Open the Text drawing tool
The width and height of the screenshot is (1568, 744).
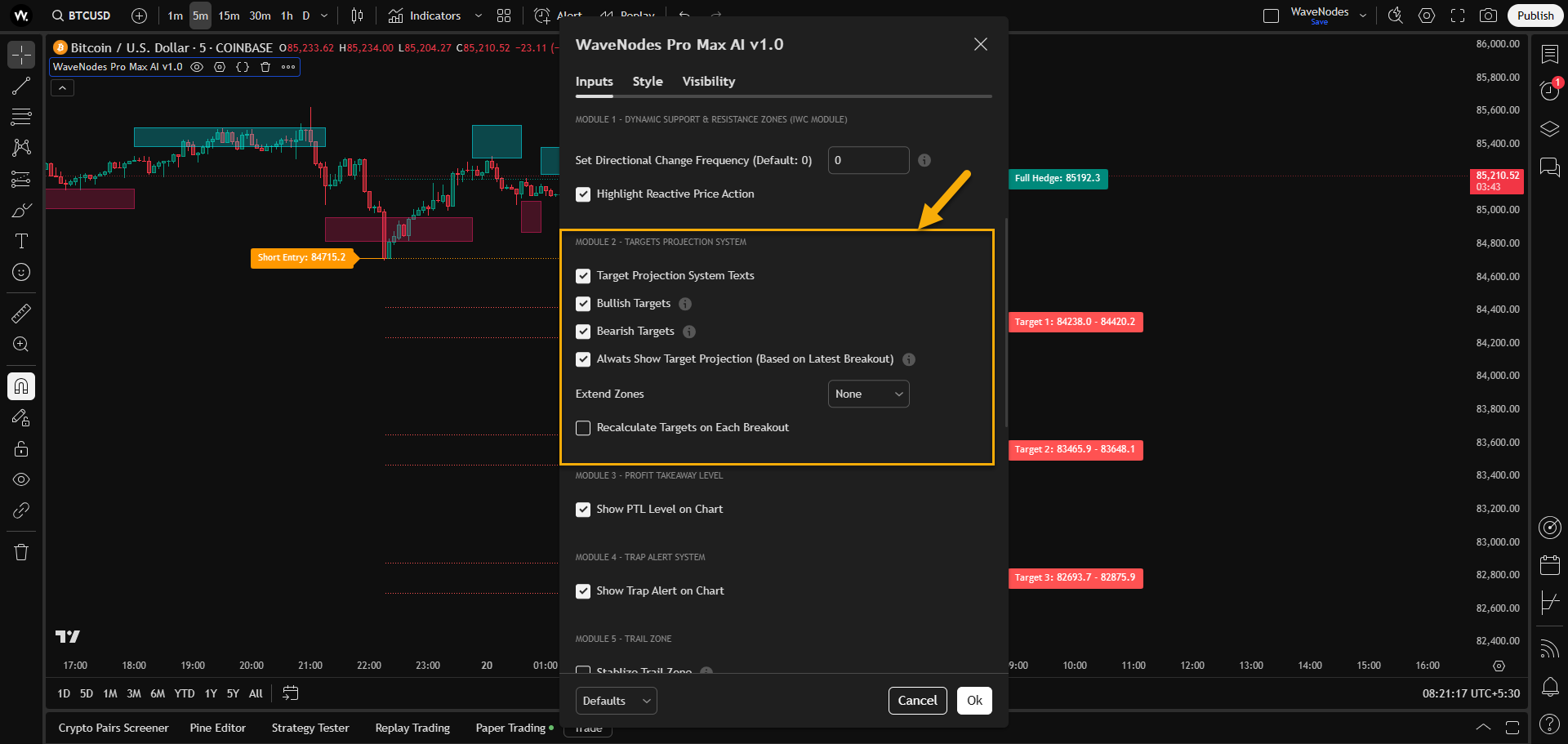(21, 241)
